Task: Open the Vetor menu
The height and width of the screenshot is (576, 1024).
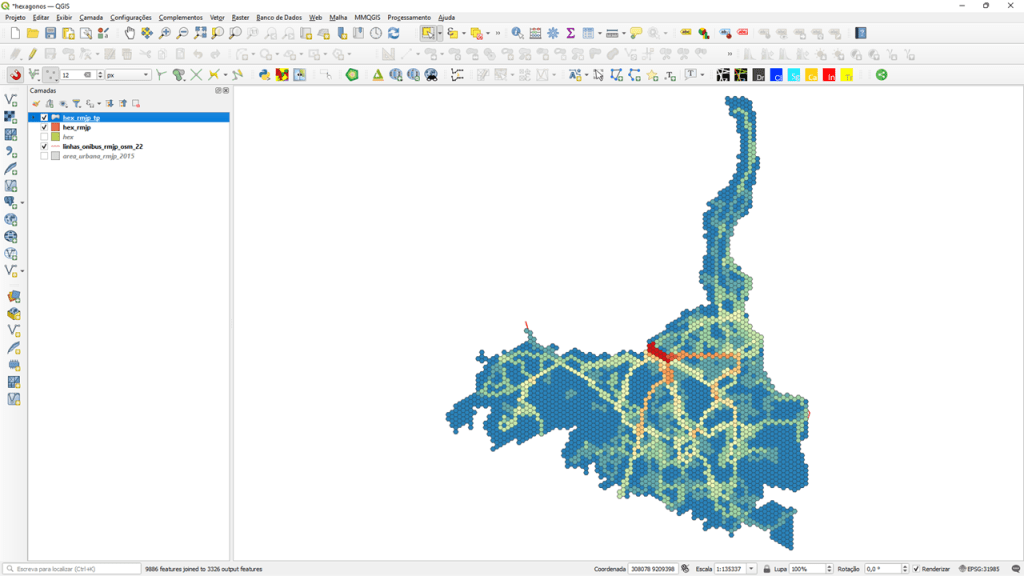Action: [x=217, y=17]
